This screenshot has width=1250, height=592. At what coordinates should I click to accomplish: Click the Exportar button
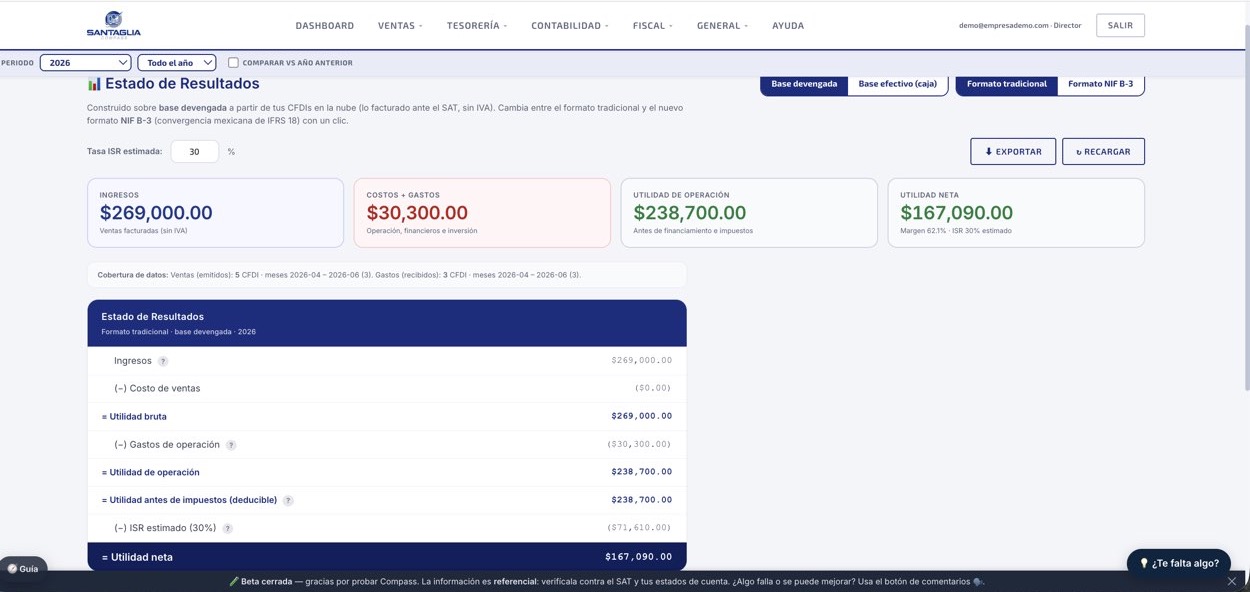(x=1013, y=152)
